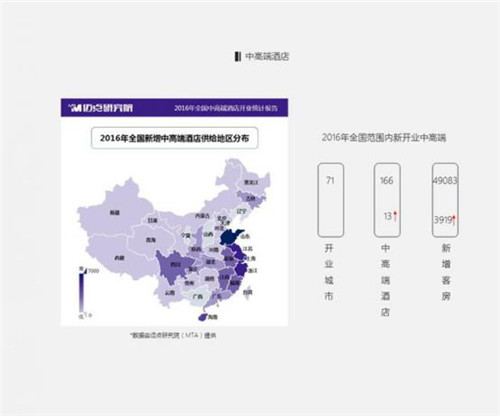Click the box showing 166 hotels
The image size is (500, 416).
[x=387, y=200]
